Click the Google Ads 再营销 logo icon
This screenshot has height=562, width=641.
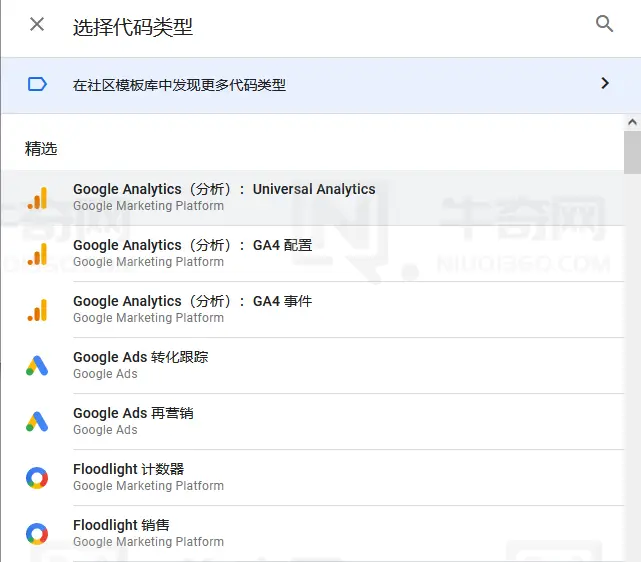tap(37, 422)
